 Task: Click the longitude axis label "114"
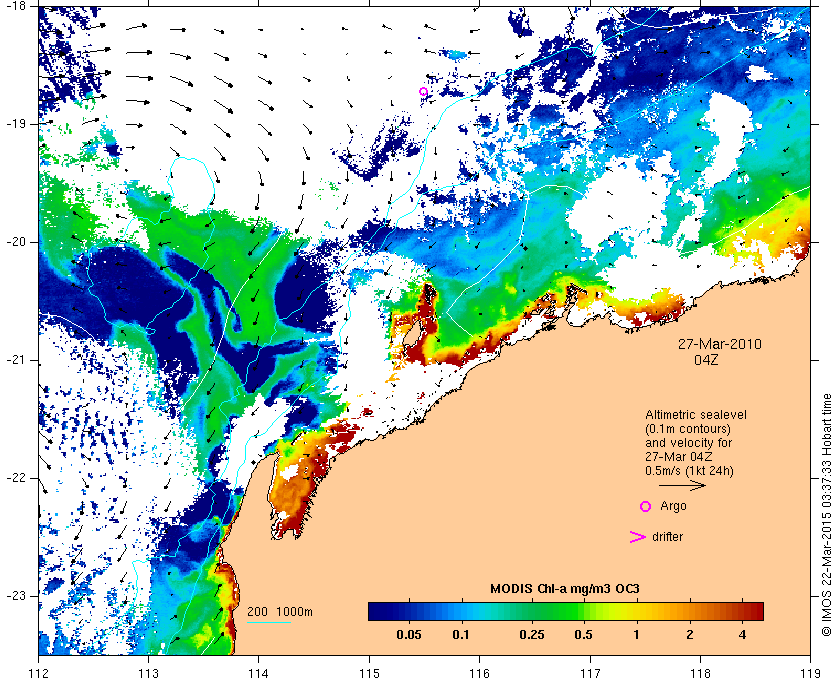pyautogui.click(x=259, y=672)
